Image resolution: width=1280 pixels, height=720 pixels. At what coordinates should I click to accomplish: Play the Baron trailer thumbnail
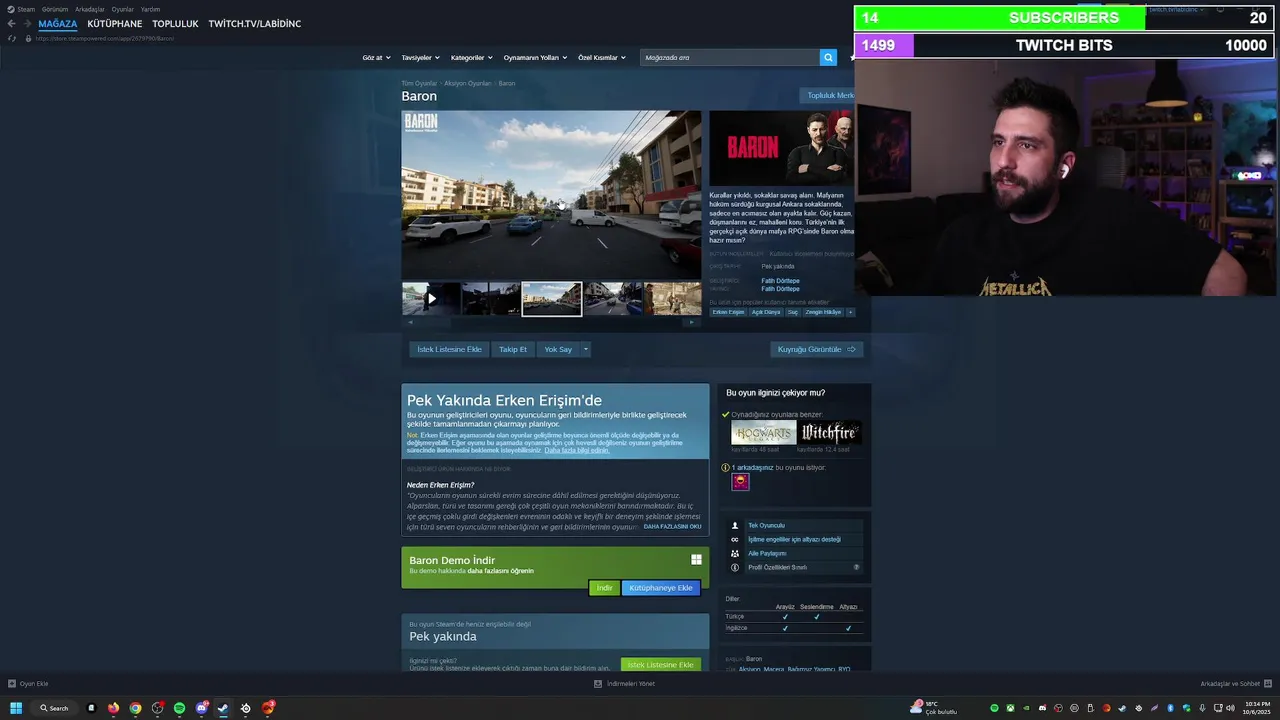(x=431, y=298)
